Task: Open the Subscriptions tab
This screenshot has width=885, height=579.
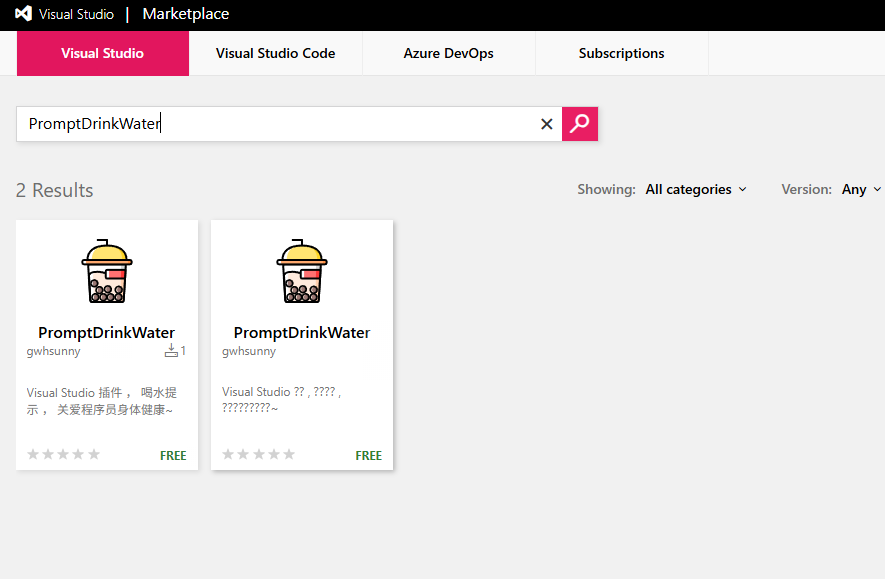Action: 621,53
